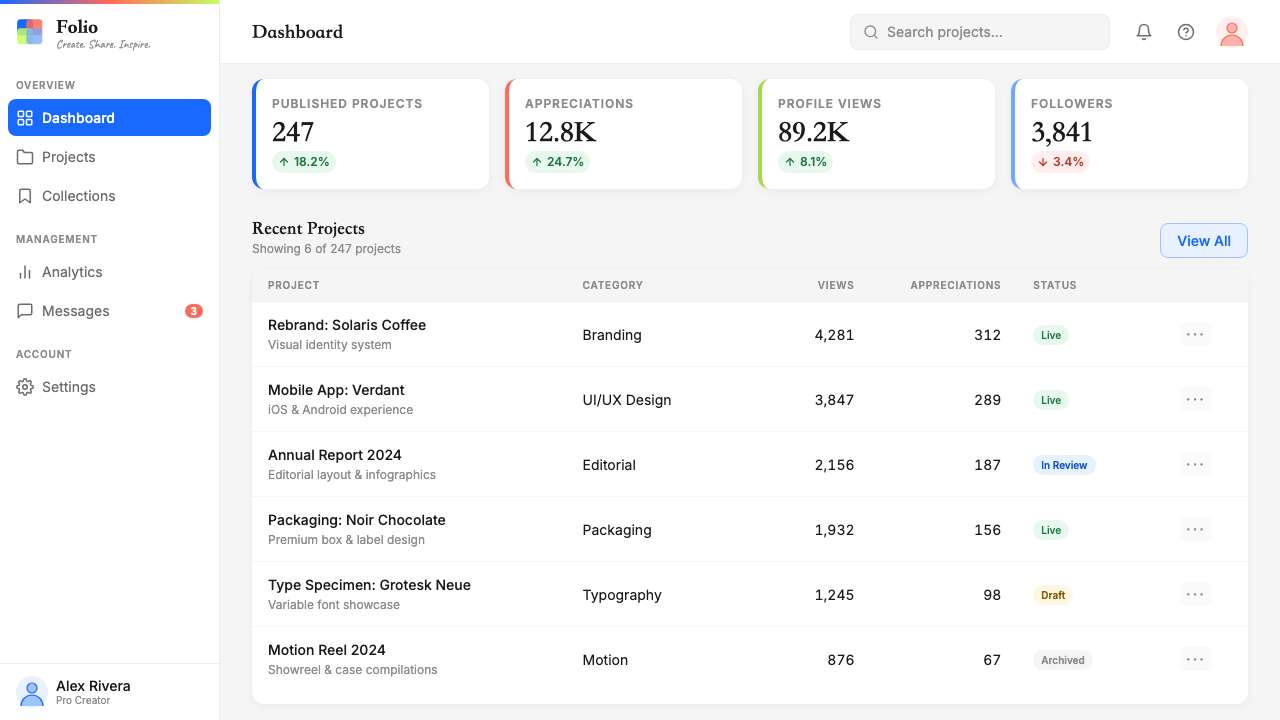Click the Project column header

point(294,285)
